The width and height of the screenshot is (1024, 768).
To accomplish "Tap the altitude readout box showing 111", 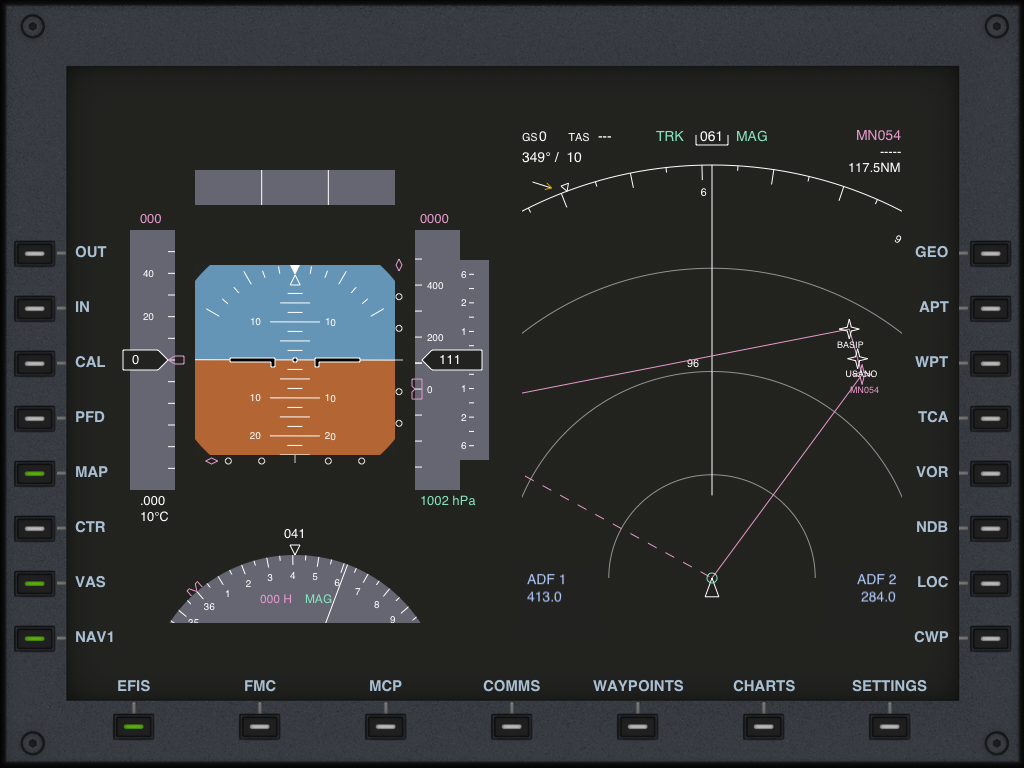I will pos(453,360).
